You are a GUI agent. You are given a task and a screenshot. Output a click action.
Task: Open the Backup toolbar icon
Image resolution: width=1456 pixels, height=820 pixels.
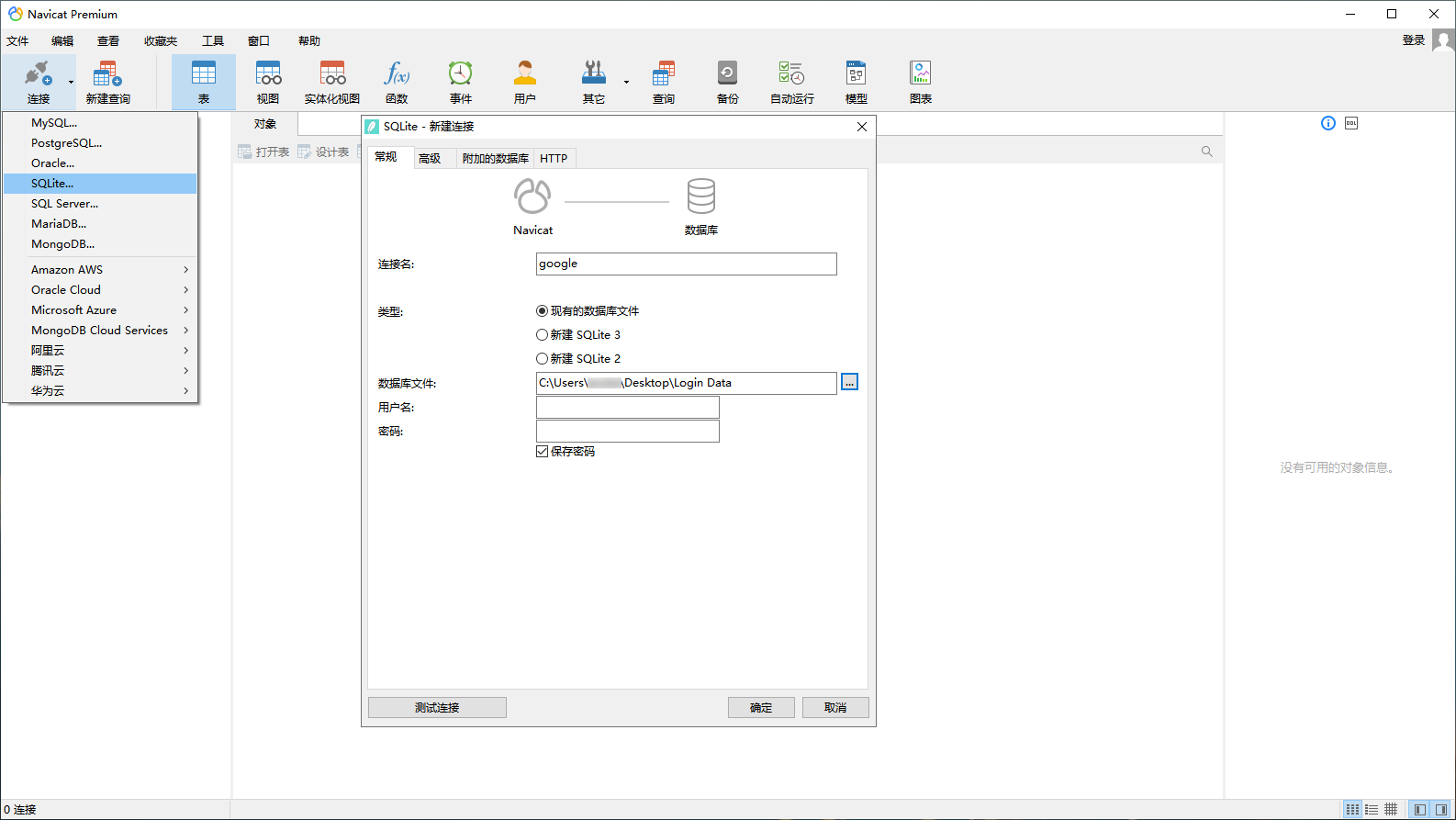click(x=728, y=83)
